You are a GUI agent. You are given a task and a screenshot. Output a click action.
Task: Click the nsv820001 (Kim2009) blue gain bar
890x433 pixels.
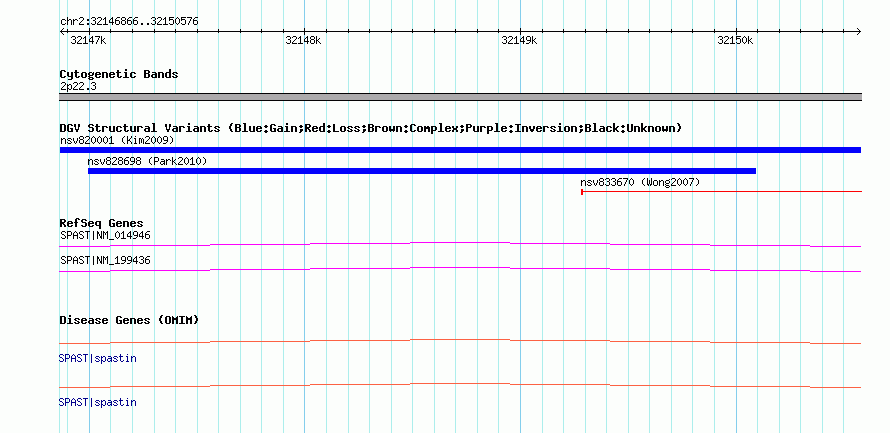pyautogui.click(x=460, y=150)
